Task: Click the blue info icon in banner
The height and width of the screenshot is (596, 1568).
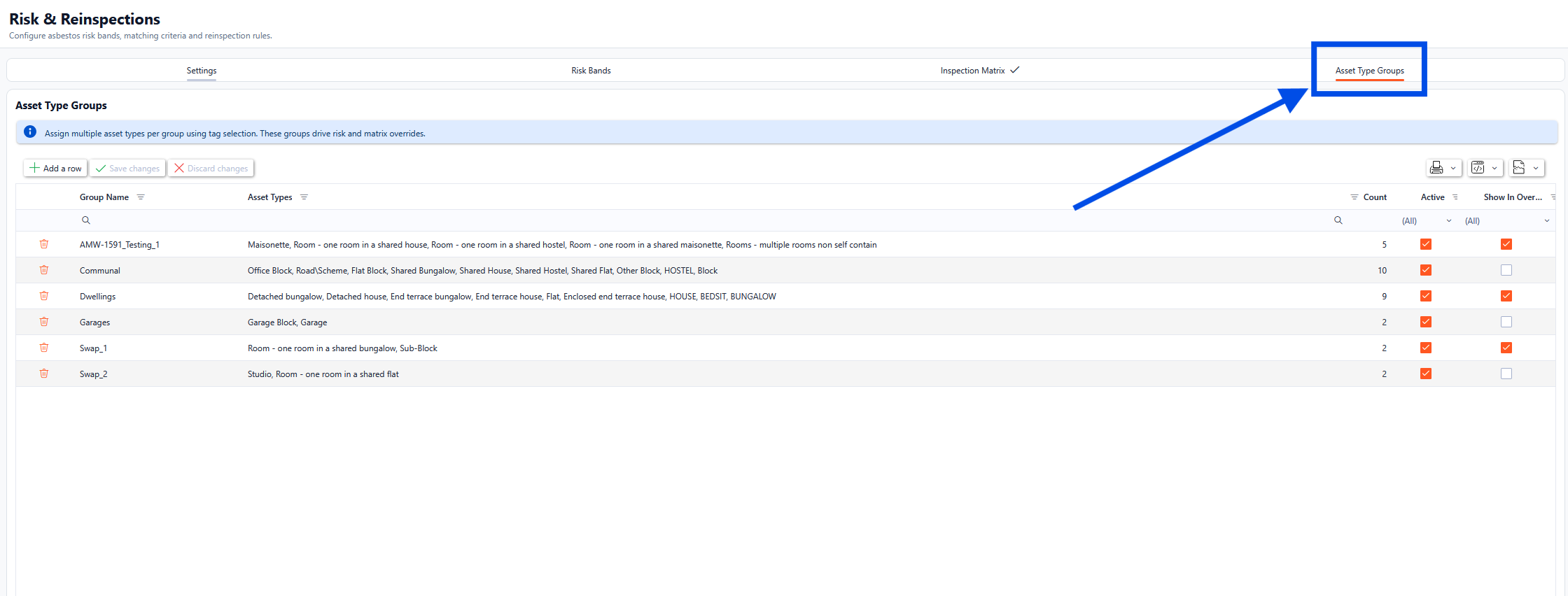Action: coord(30,132)
